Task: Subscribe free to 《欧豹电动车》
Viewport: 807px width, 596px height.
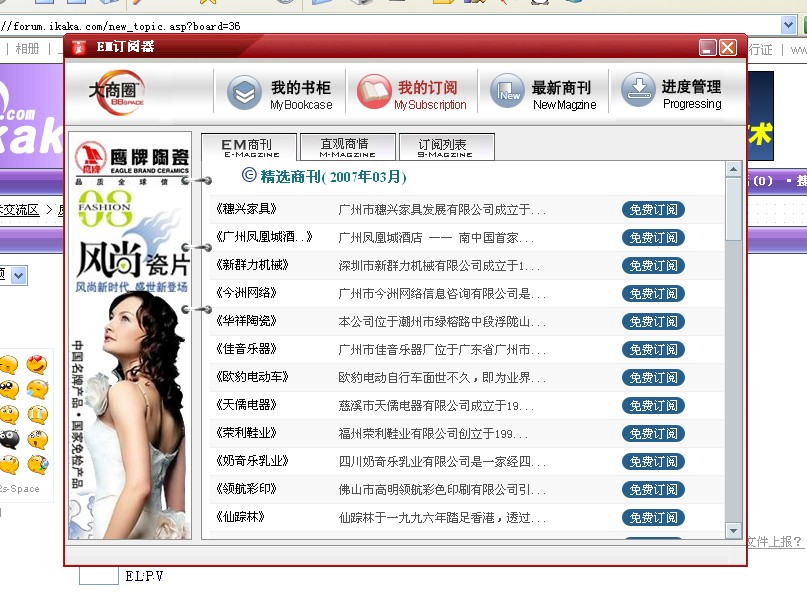Action: click(x=653, y=378)
